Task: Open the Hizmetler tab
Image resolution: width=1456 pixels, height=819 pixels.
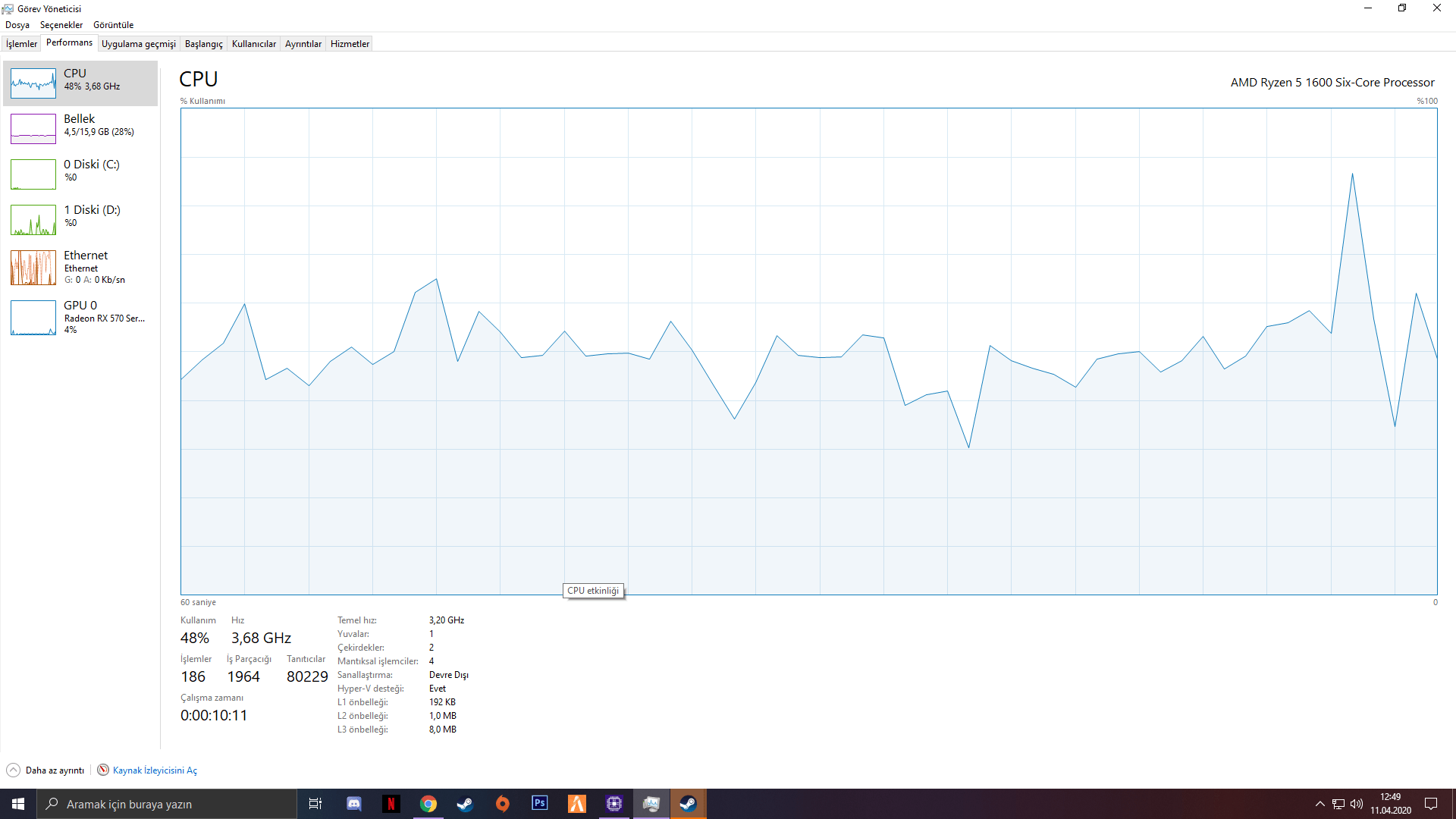Action: coord(350,44)
